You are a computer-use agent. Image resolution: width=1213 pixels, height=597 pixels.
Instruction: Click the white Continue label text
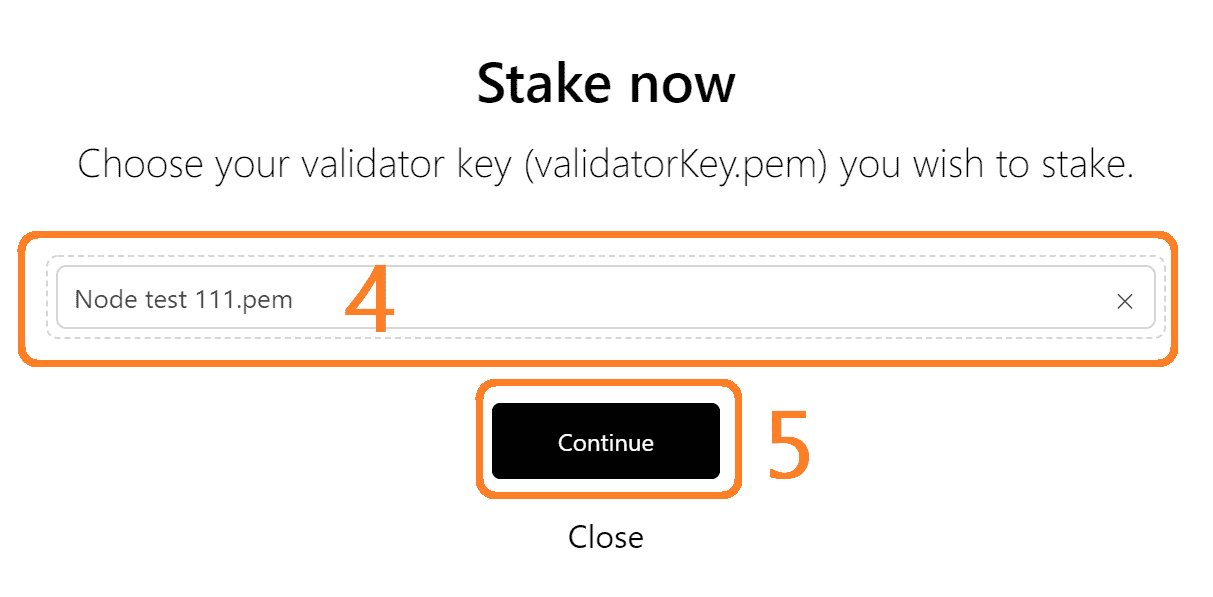[605, 443]
